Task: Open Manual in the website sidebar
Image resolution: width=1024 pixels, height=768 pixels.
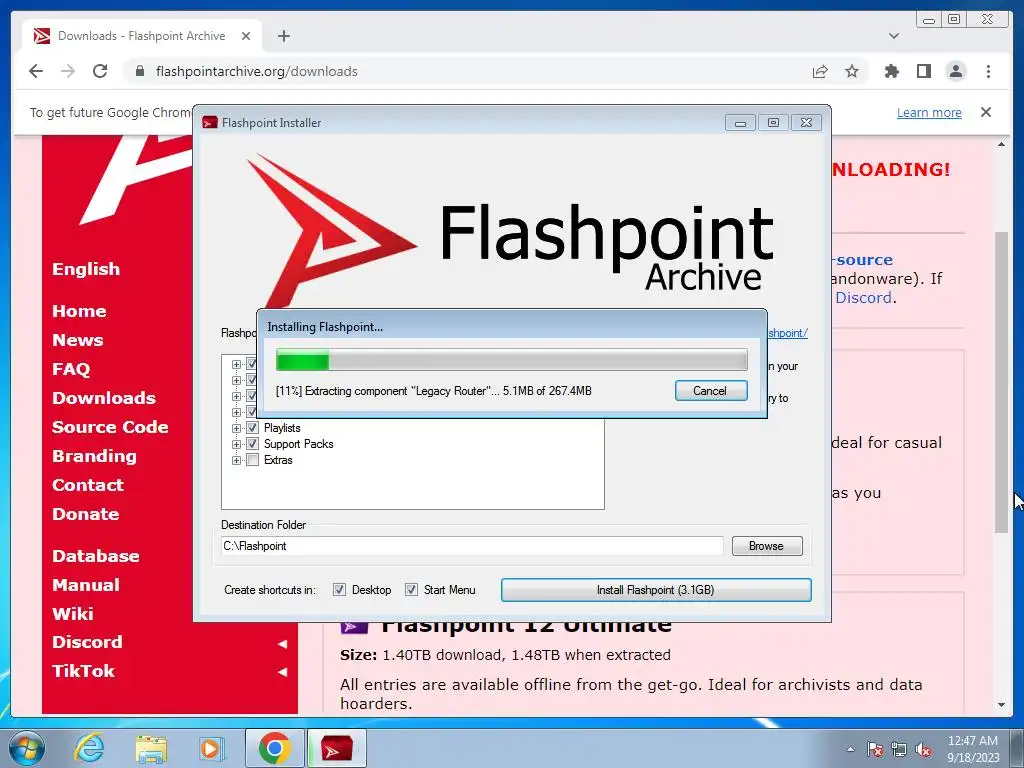Action: point(86,584)
